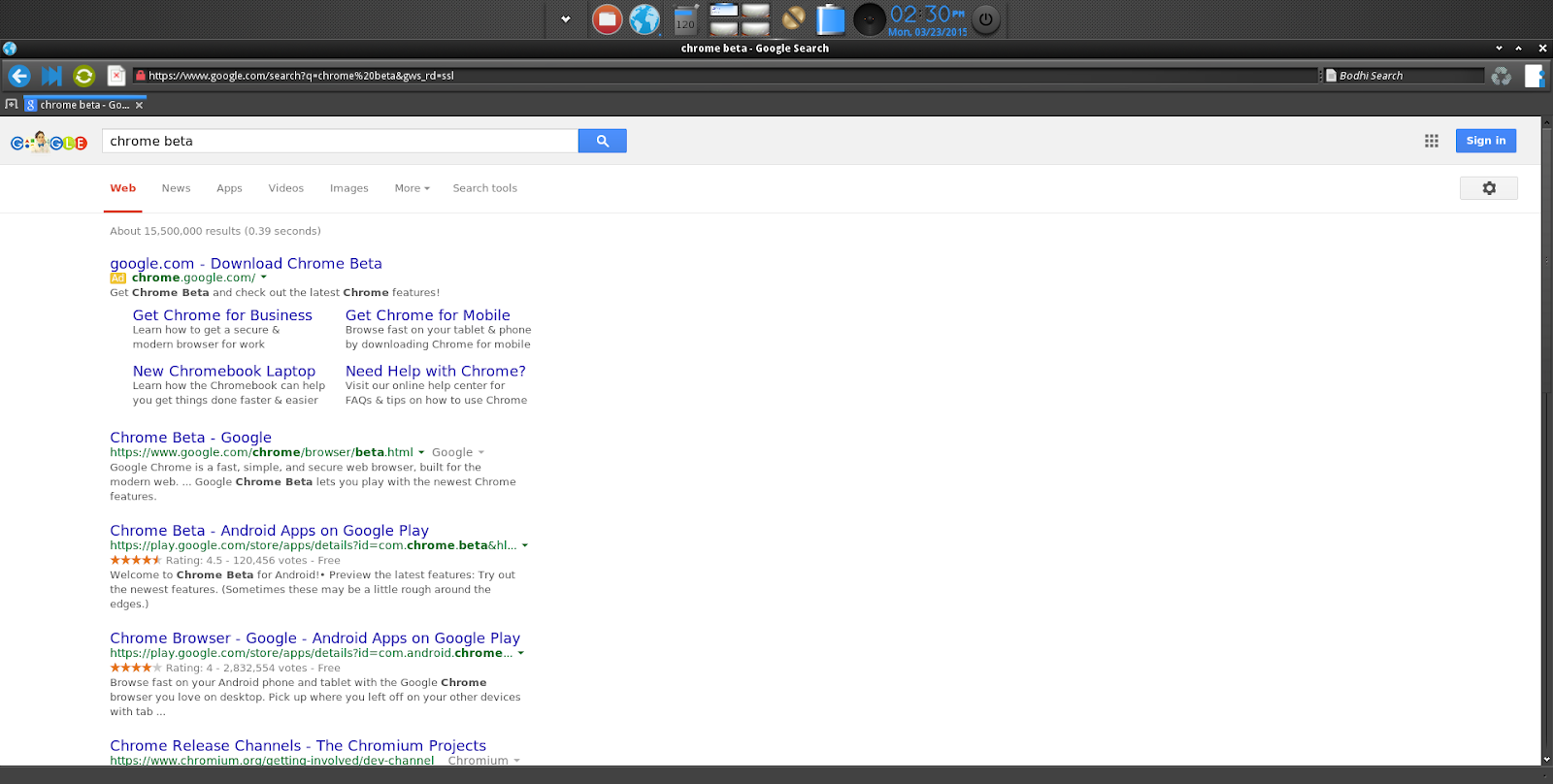Open the Google apps grid icon
This screenshot has width=1553, height=784.
coord(1432,141)
